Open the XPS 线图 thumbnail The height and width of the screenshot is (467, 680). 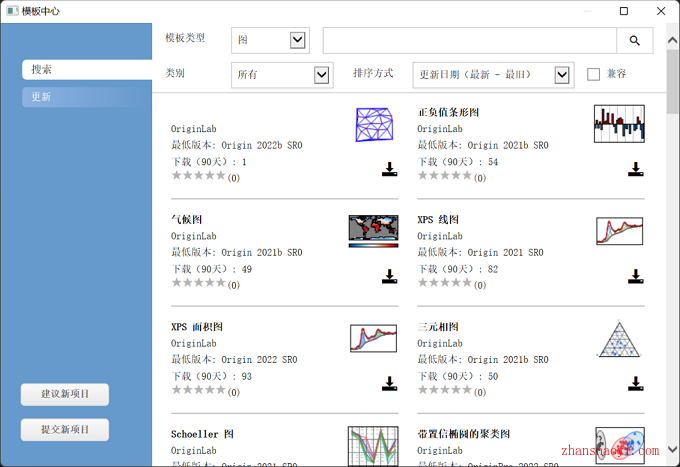619,231
